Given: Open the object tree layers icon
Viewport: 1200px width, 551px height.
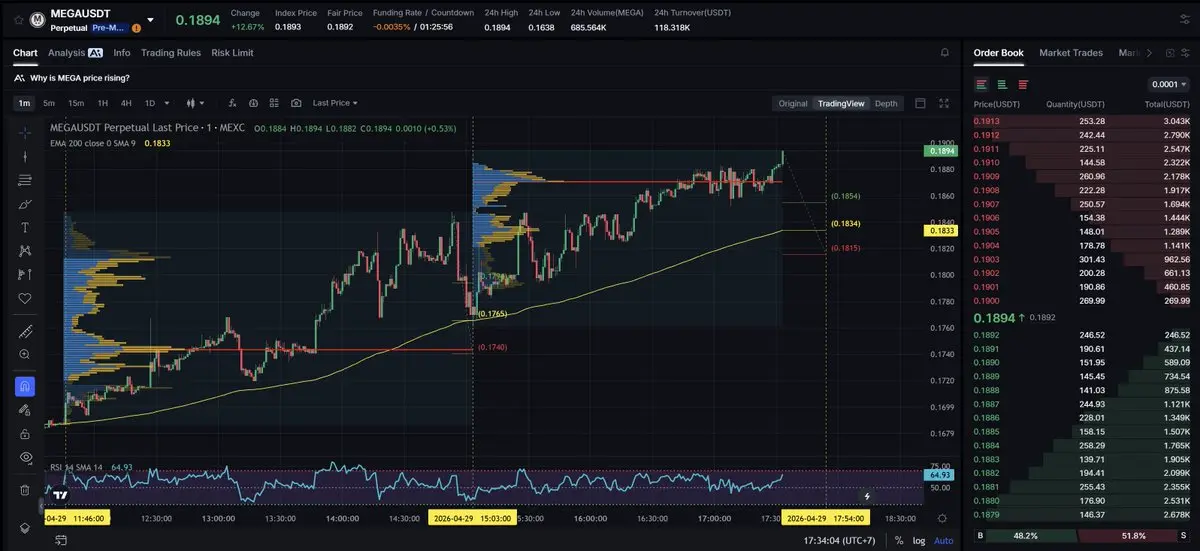Looking at the screenshot, I should 25,527.
